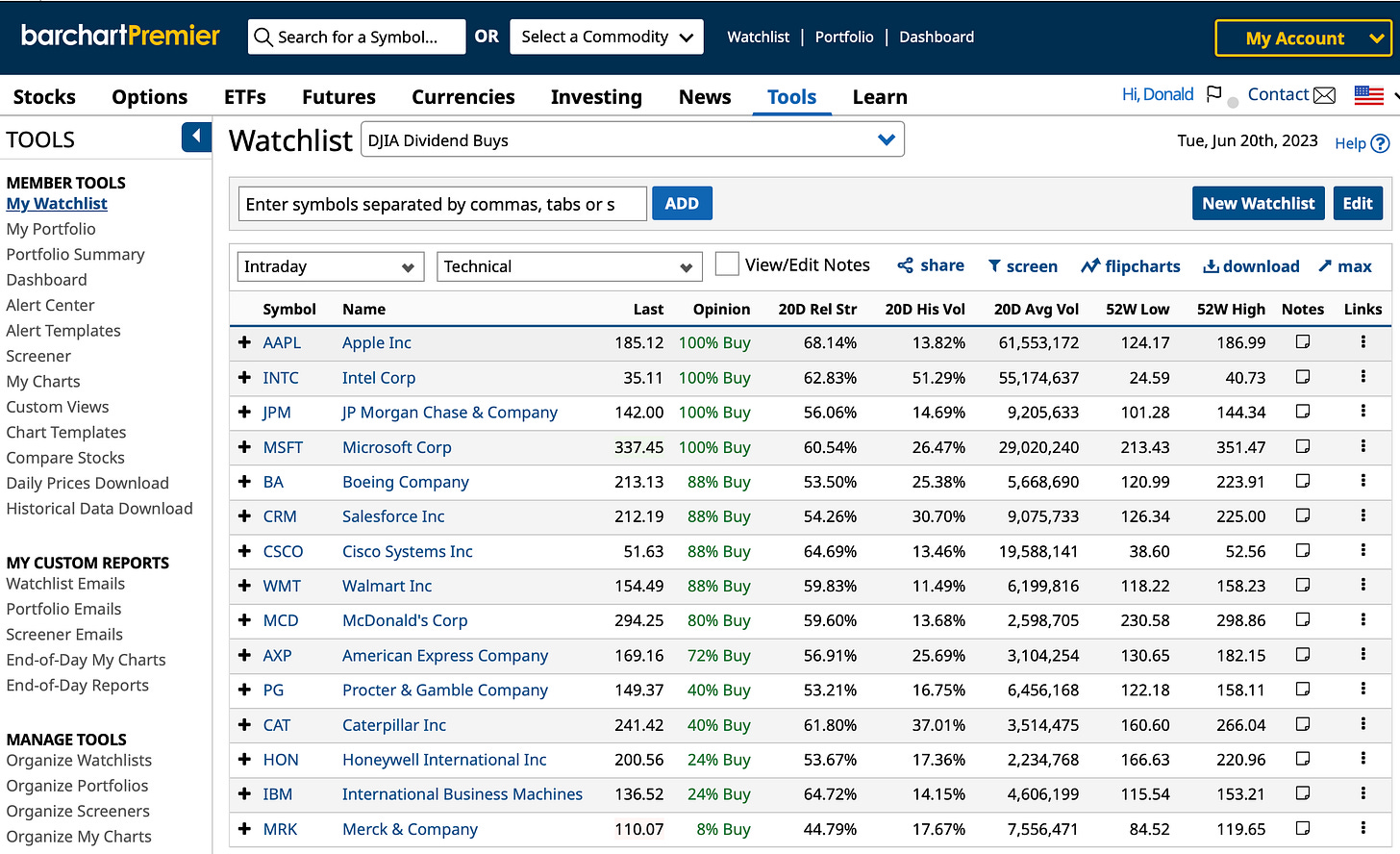Open the News menu
Image resolution: width=1400 pixels, height=854 pixels.
[705, 97]
